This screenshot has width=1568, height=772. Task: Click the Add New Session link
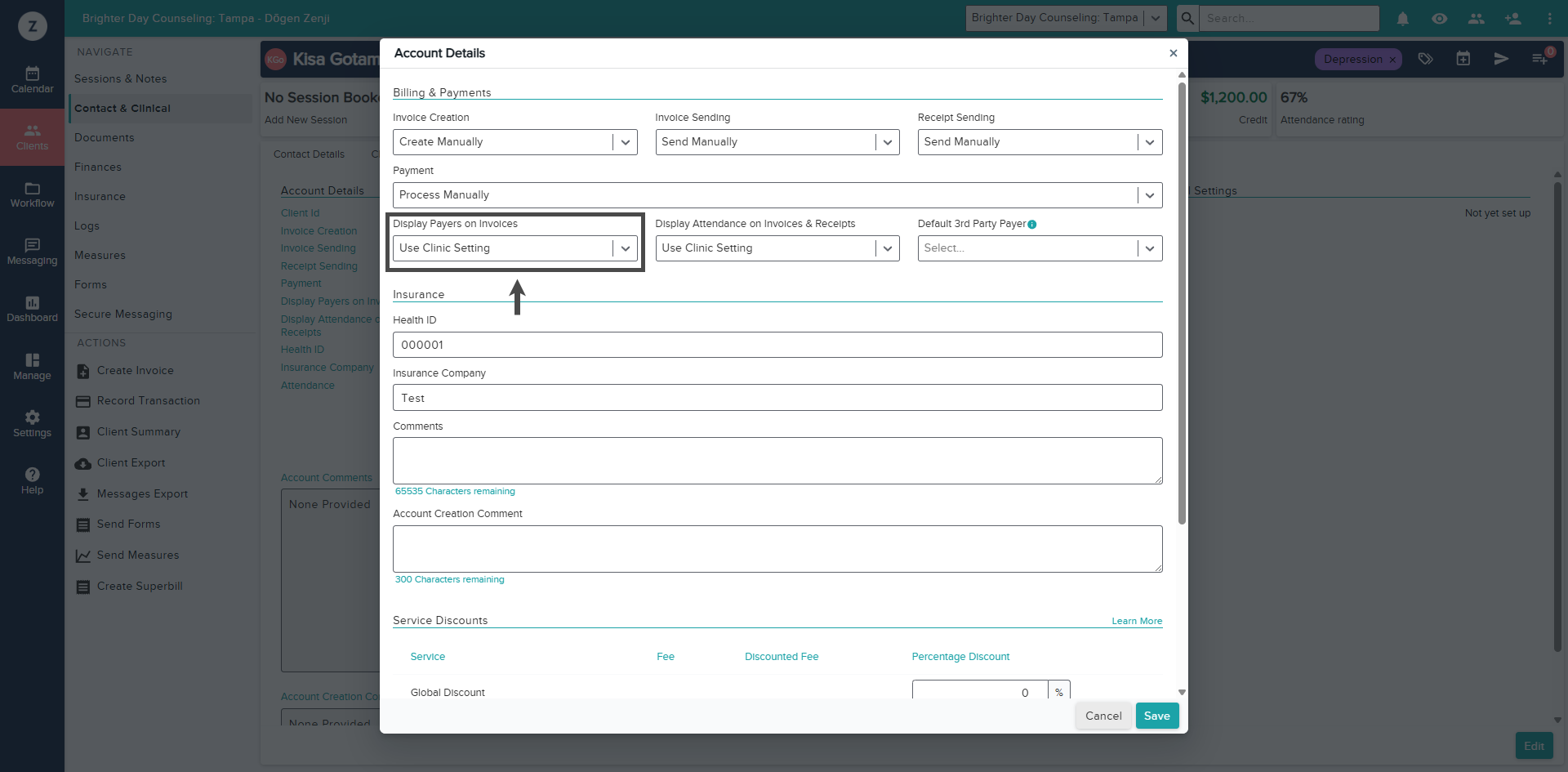click(305, 120)
